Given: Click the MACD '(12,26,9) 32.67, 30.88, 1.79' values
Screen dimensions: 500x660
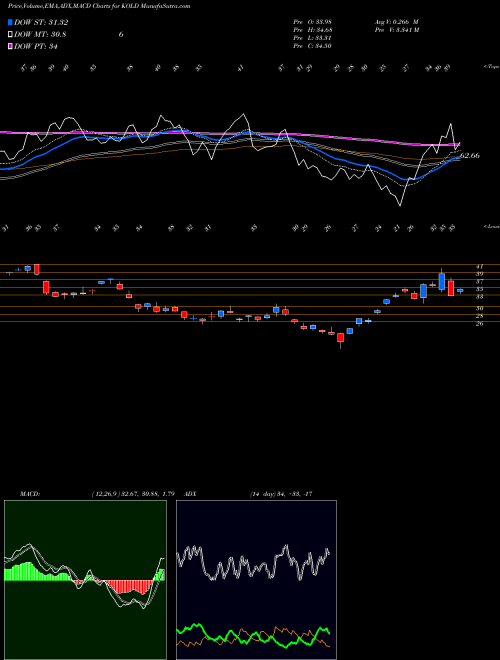Looking at the screenshot, I should click(x=133, y=494).
